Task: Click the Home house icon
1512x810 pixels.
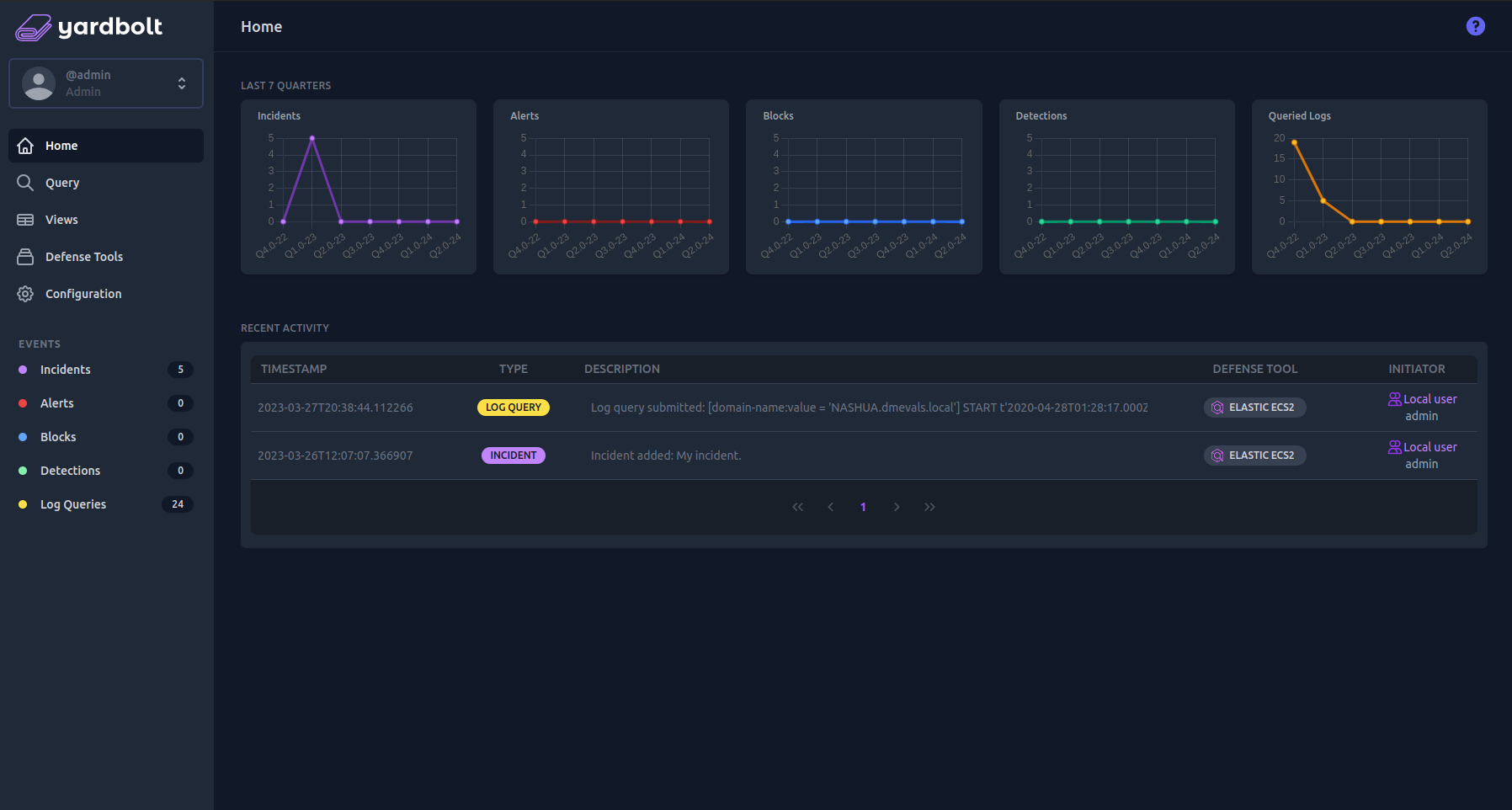Action: click(x=25, y=146)
